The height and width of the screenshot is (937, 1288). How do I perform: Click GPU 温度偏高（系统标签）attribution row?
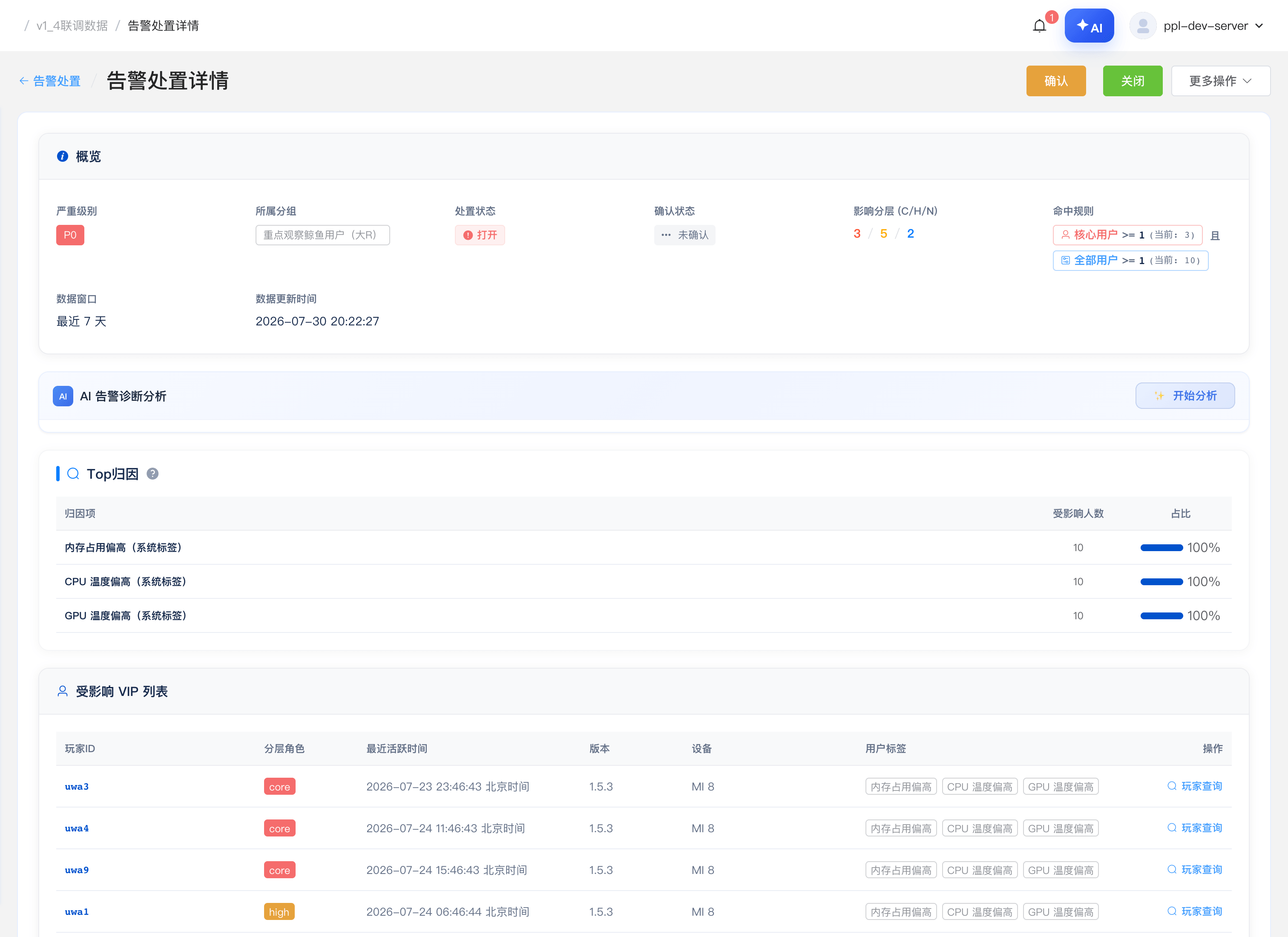click(644, 615)
